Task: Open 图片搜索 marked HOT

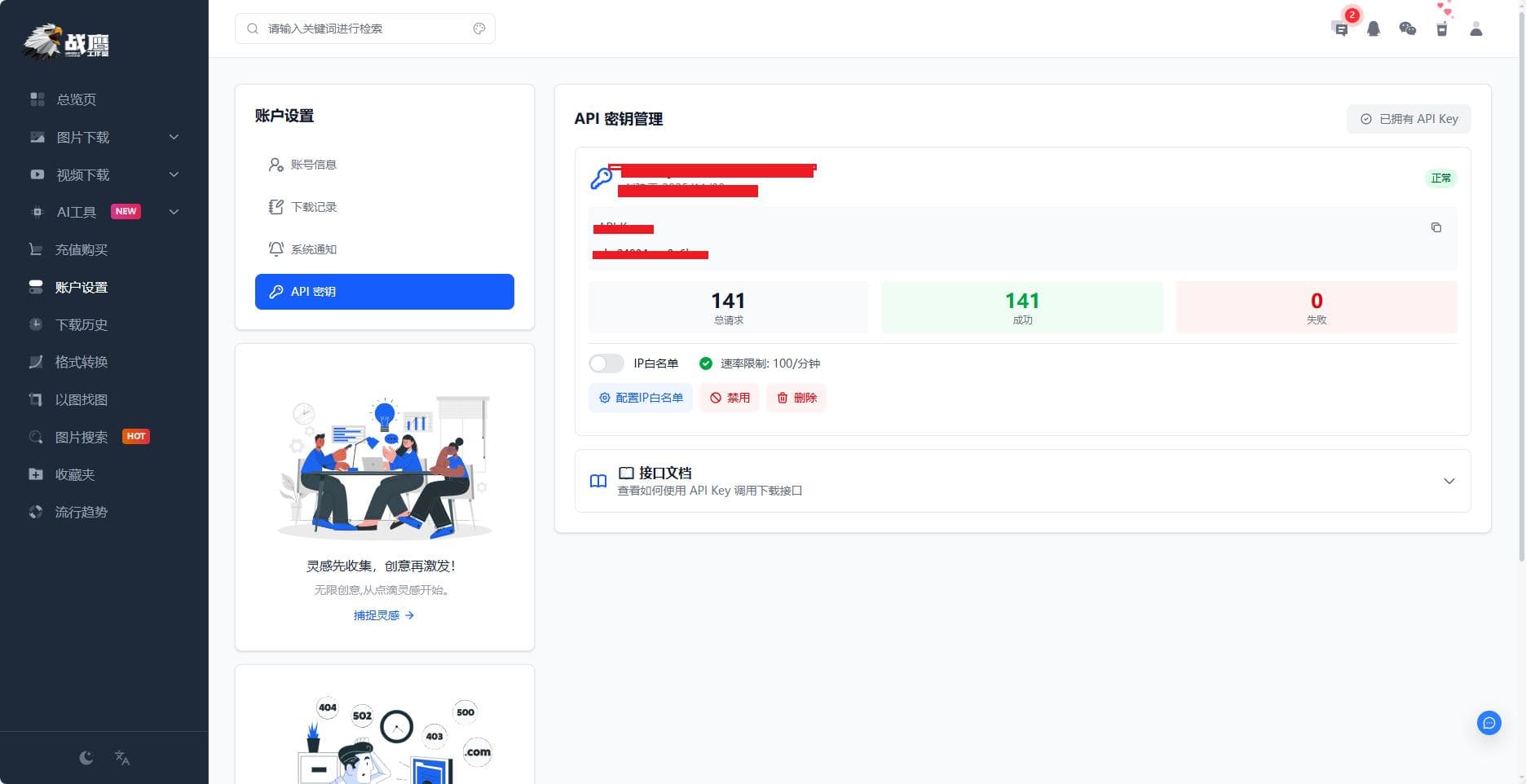Action: [x=82, y=437]
